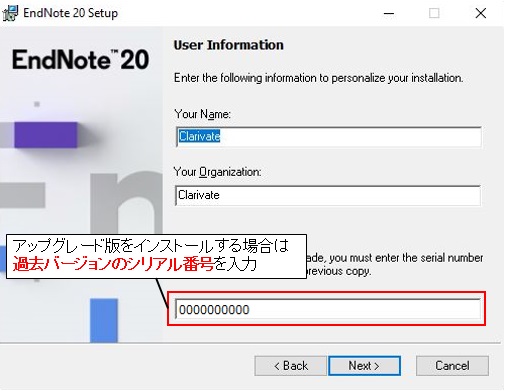Click the 'EndNote 20 Setup' window title
Screen dimensions: 505x391
click(70, 13)
